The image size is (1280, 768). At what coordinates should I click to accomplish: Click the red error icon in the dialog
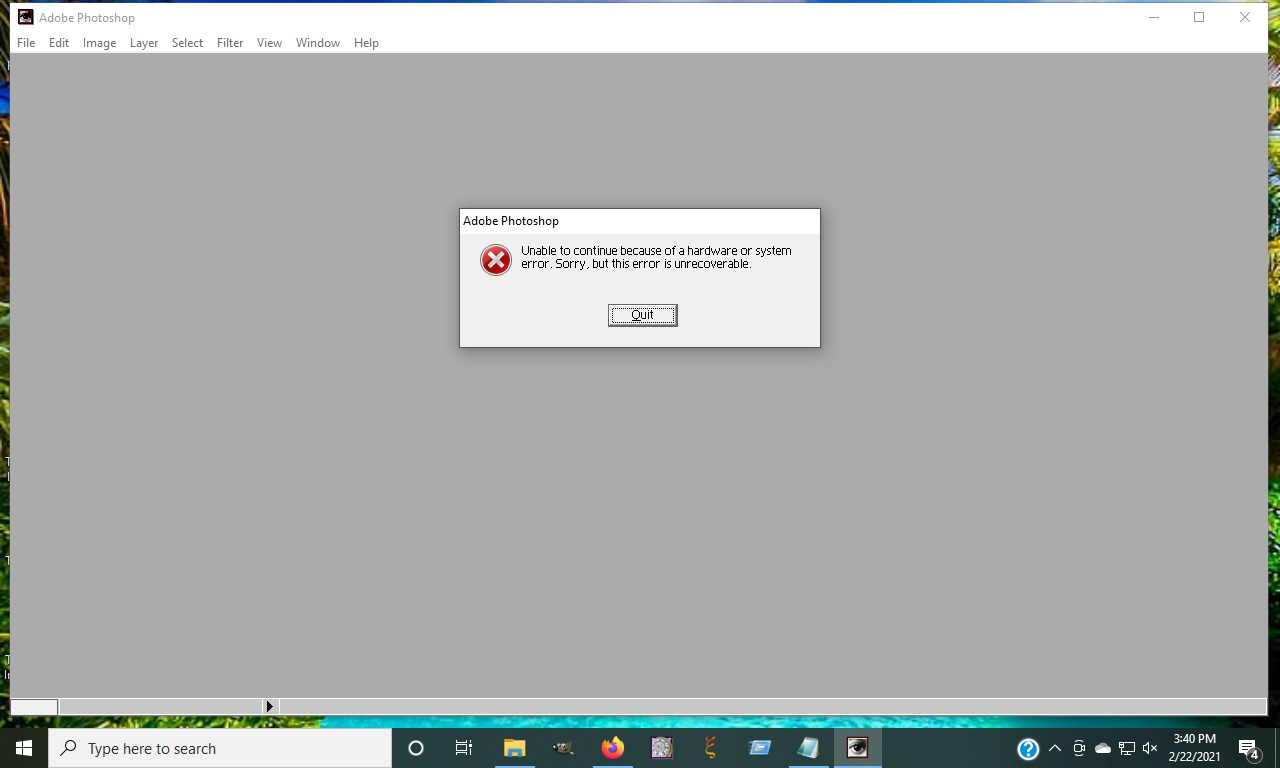tap(496, 260)
